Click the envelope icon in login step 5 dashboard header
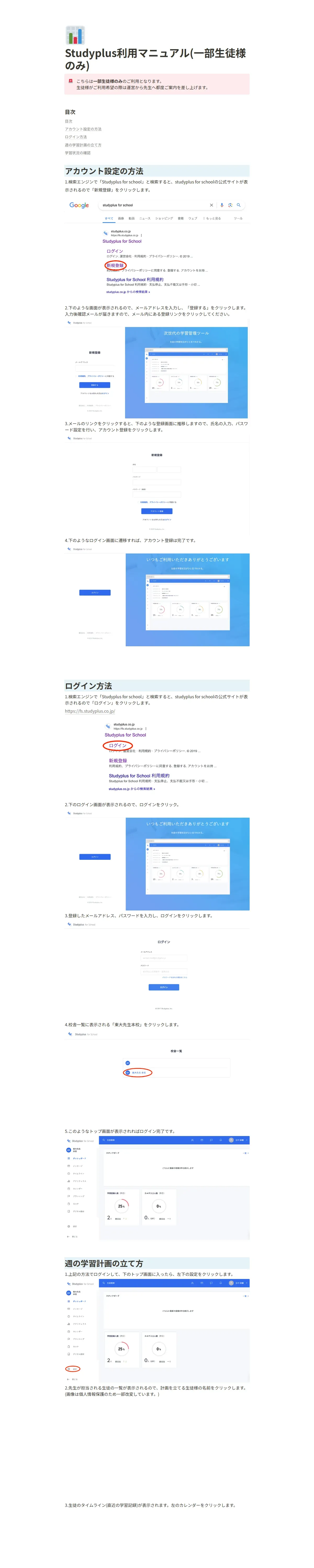 [x=202, y=1140]
